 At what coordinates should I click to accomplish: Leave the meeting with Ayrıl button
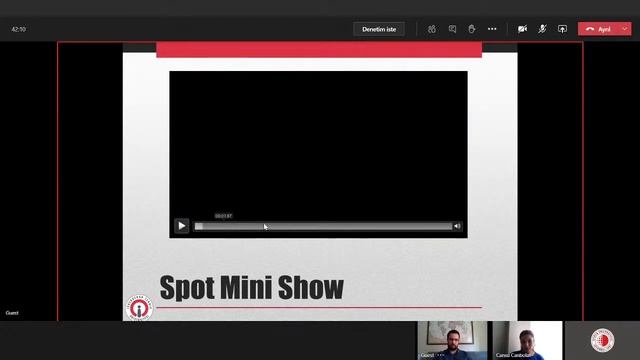[598, 29]
